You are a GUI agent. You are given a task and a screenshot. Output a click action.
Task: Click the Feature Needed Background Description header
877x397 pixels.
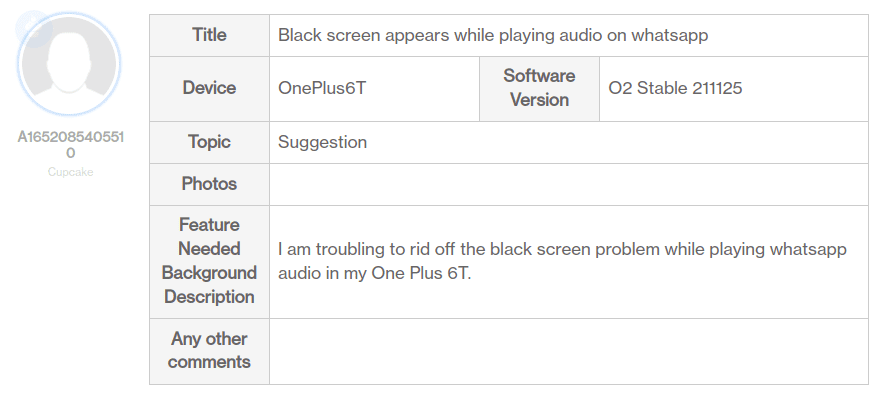(x=209, y=262)
